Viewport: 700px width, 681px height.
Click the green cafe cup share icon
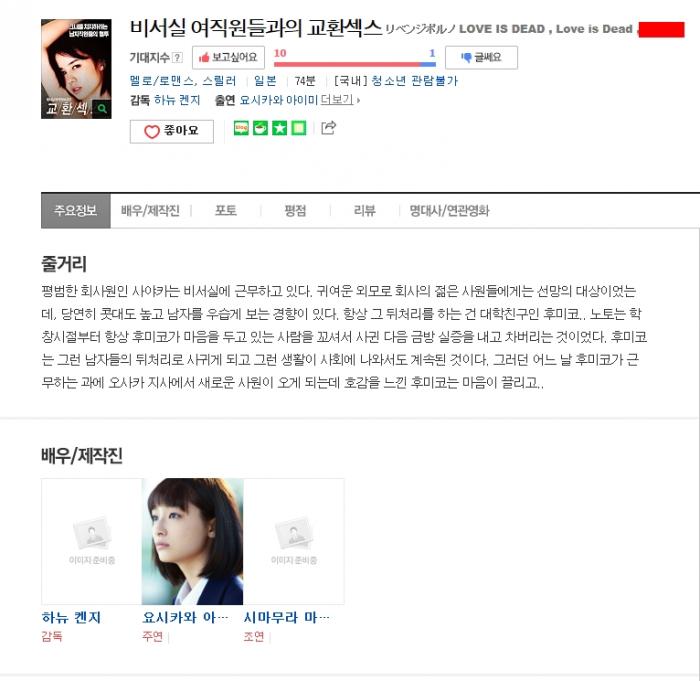[260, 128]
